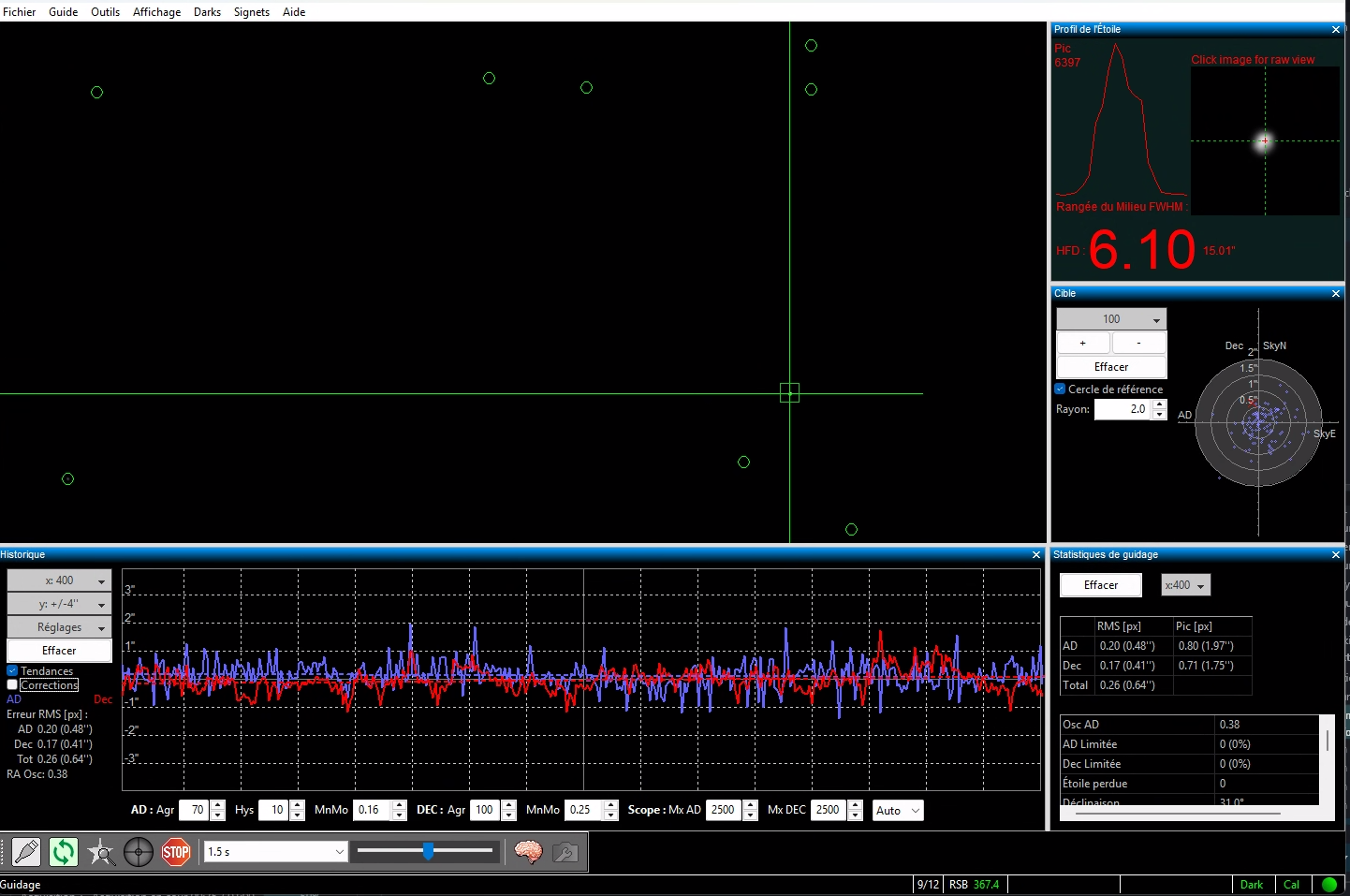Decrease the Mx AD value
Screen dimensions: 1350x896
point(750,815)
